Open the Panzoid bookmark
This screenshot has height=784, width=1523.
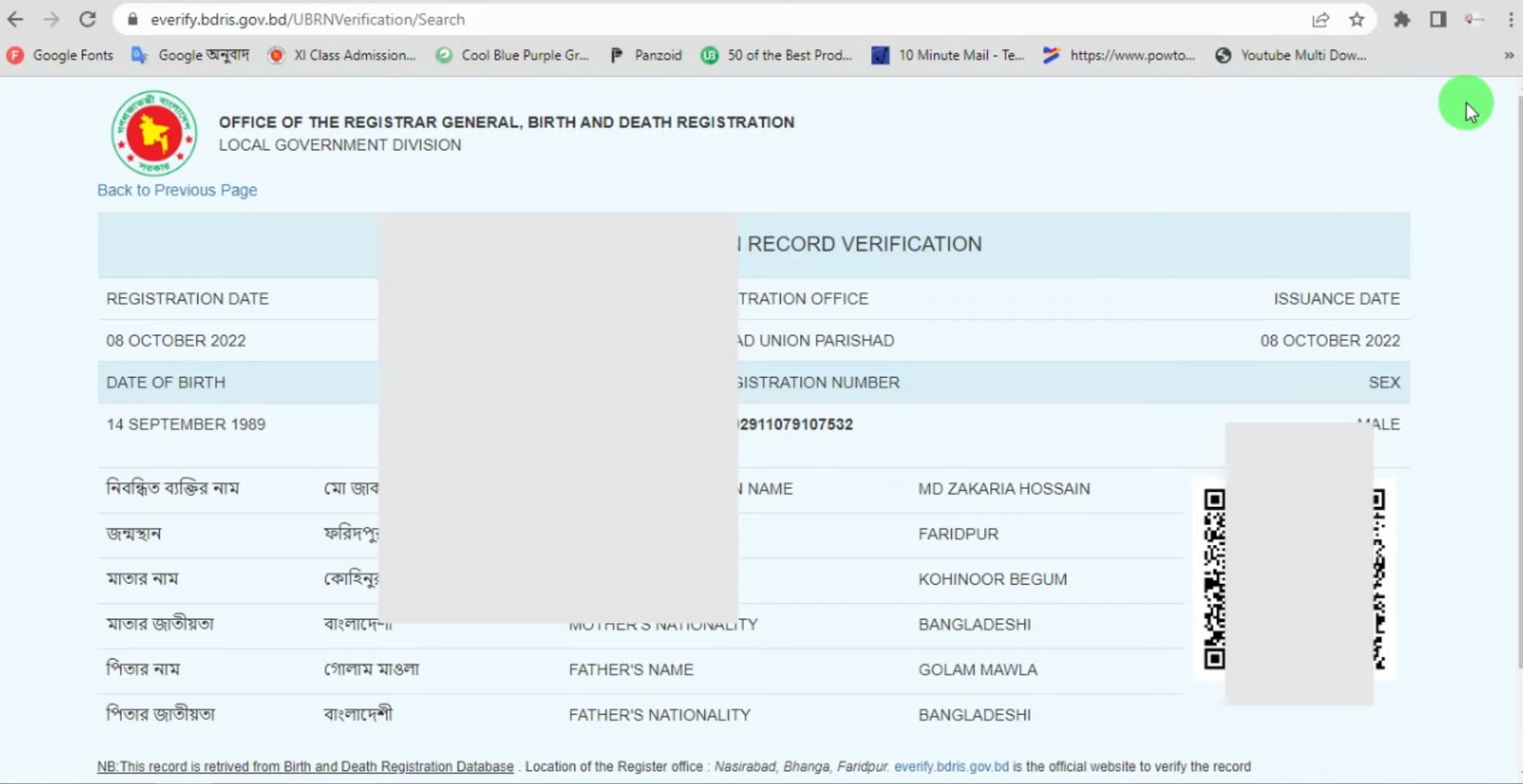pos(646,56)
